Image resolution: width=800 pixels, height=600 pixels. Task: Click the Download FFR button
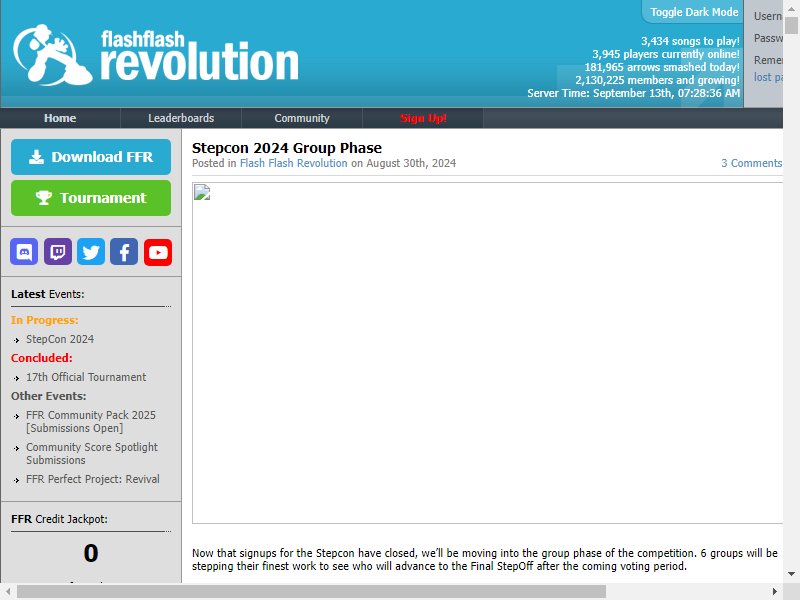click(91, 157)
